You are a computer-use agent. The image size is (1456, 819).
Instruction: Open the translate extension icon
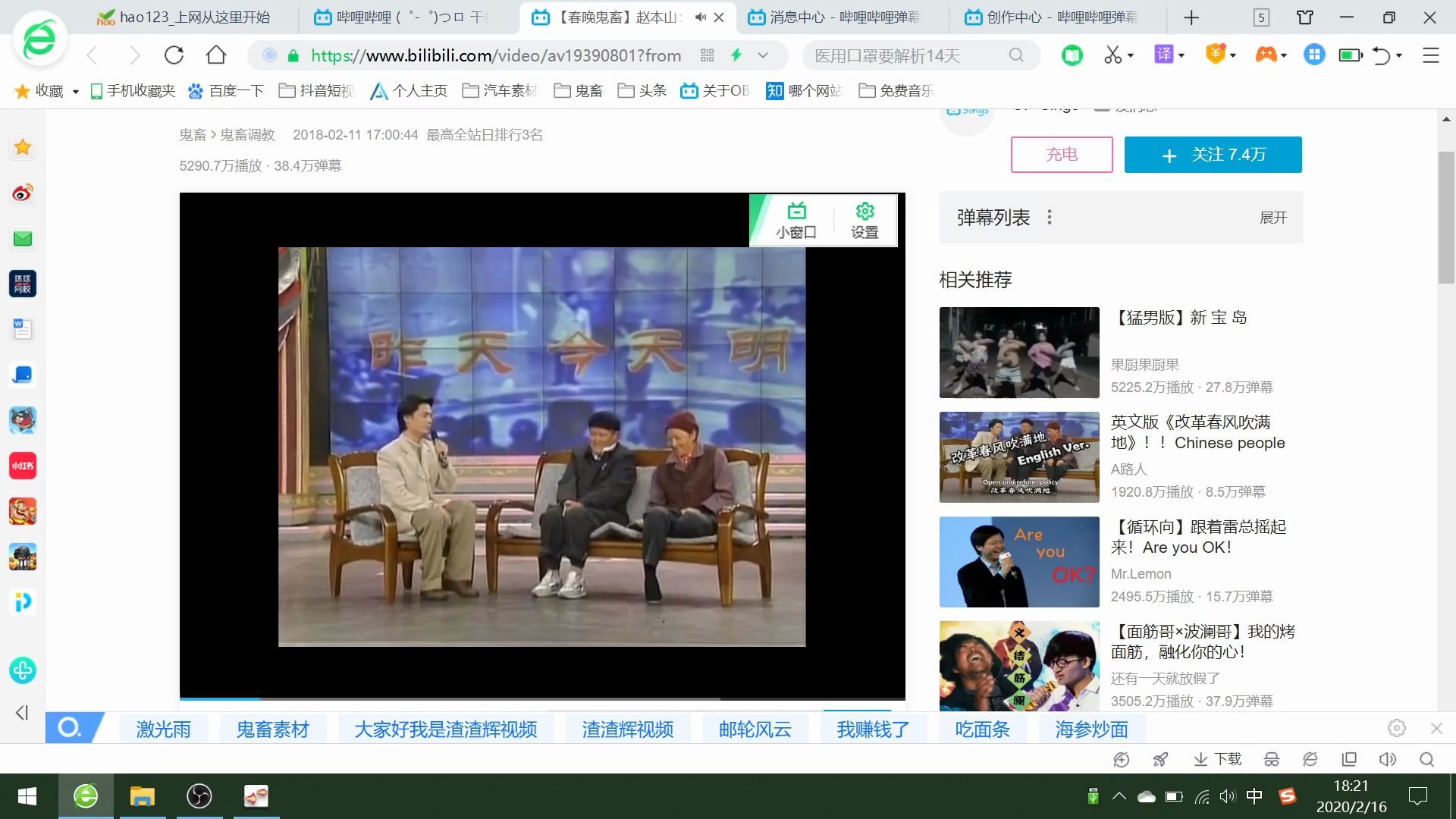tap(1163, 55)
